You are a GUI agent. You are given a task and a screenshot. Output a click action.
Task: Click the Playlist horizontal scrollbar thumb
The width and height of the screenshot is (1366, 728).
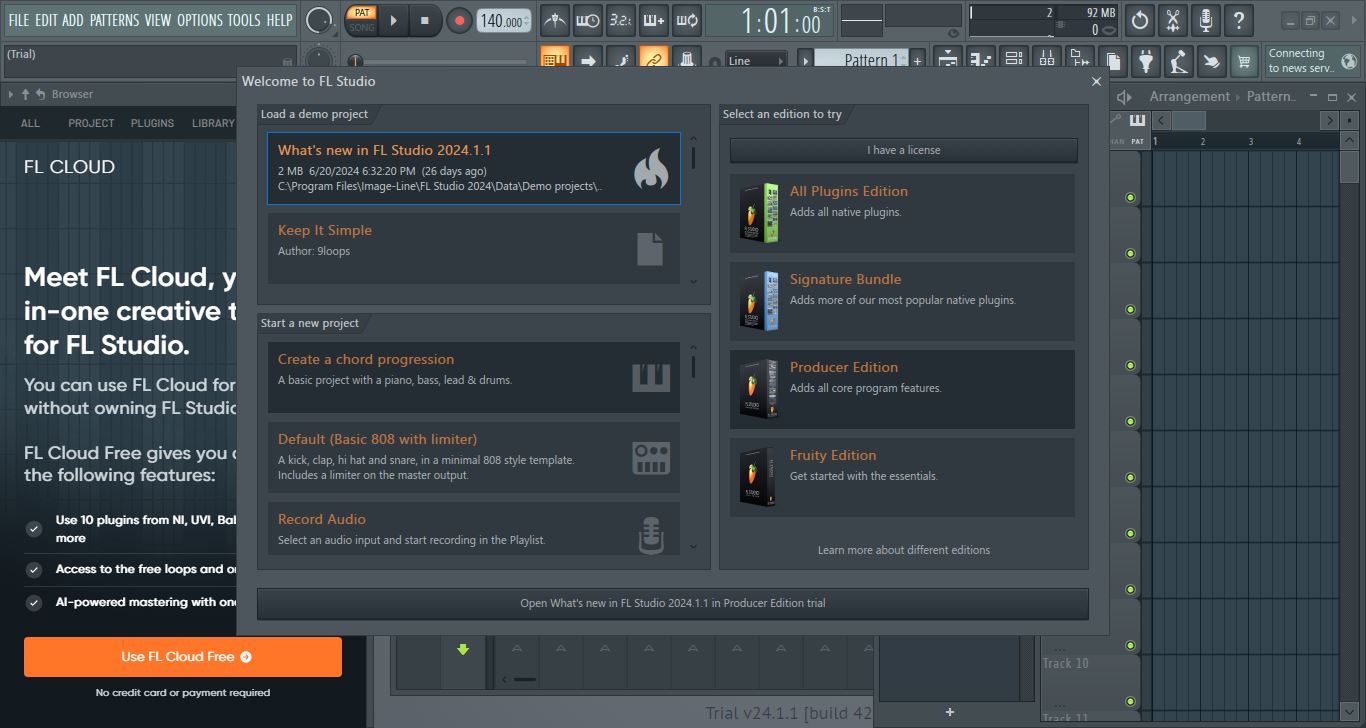(x=1188, y=120)
